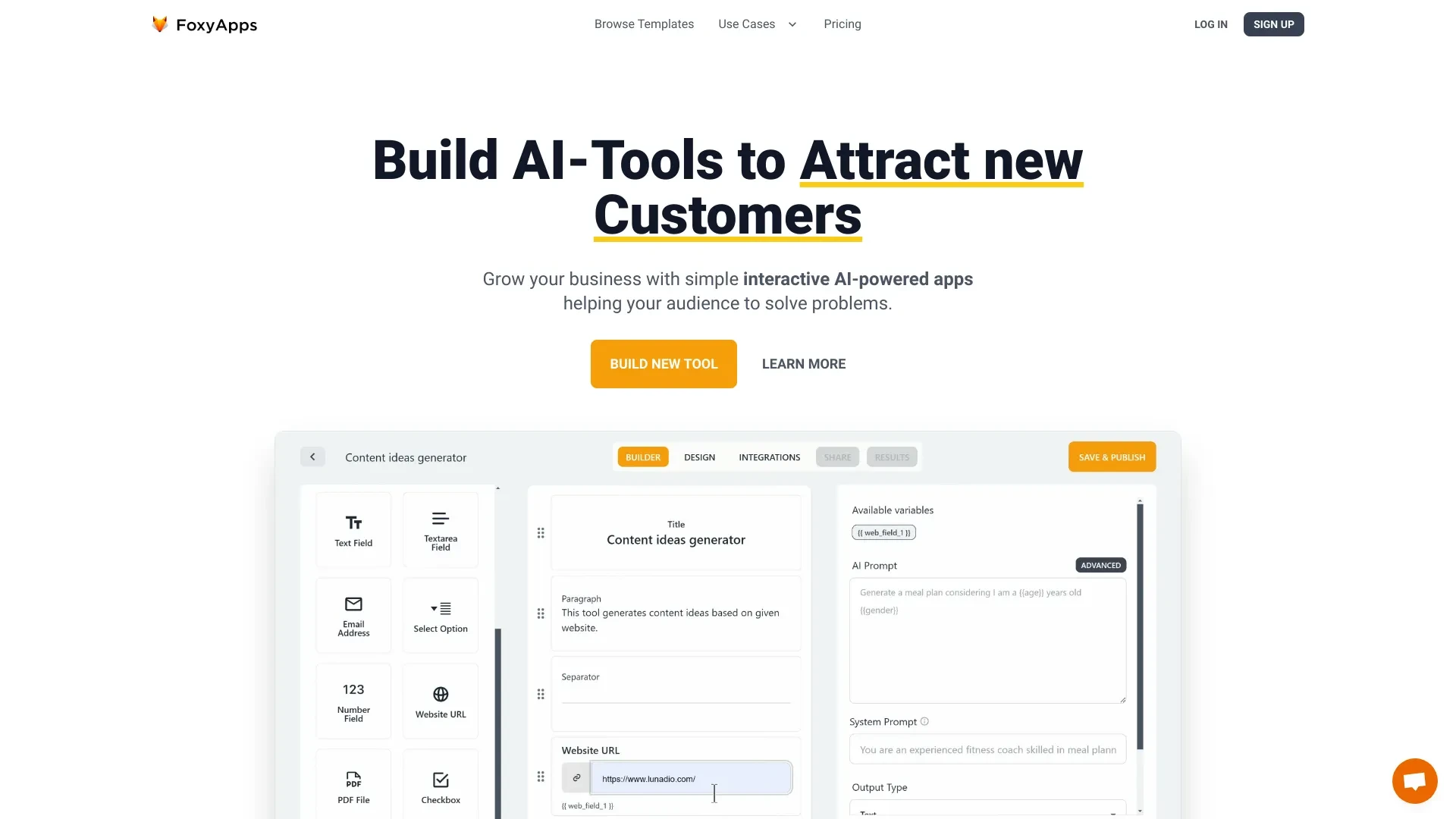
Task: Select the PDF File icon in sidebar
Action: [x=353, y=785]
